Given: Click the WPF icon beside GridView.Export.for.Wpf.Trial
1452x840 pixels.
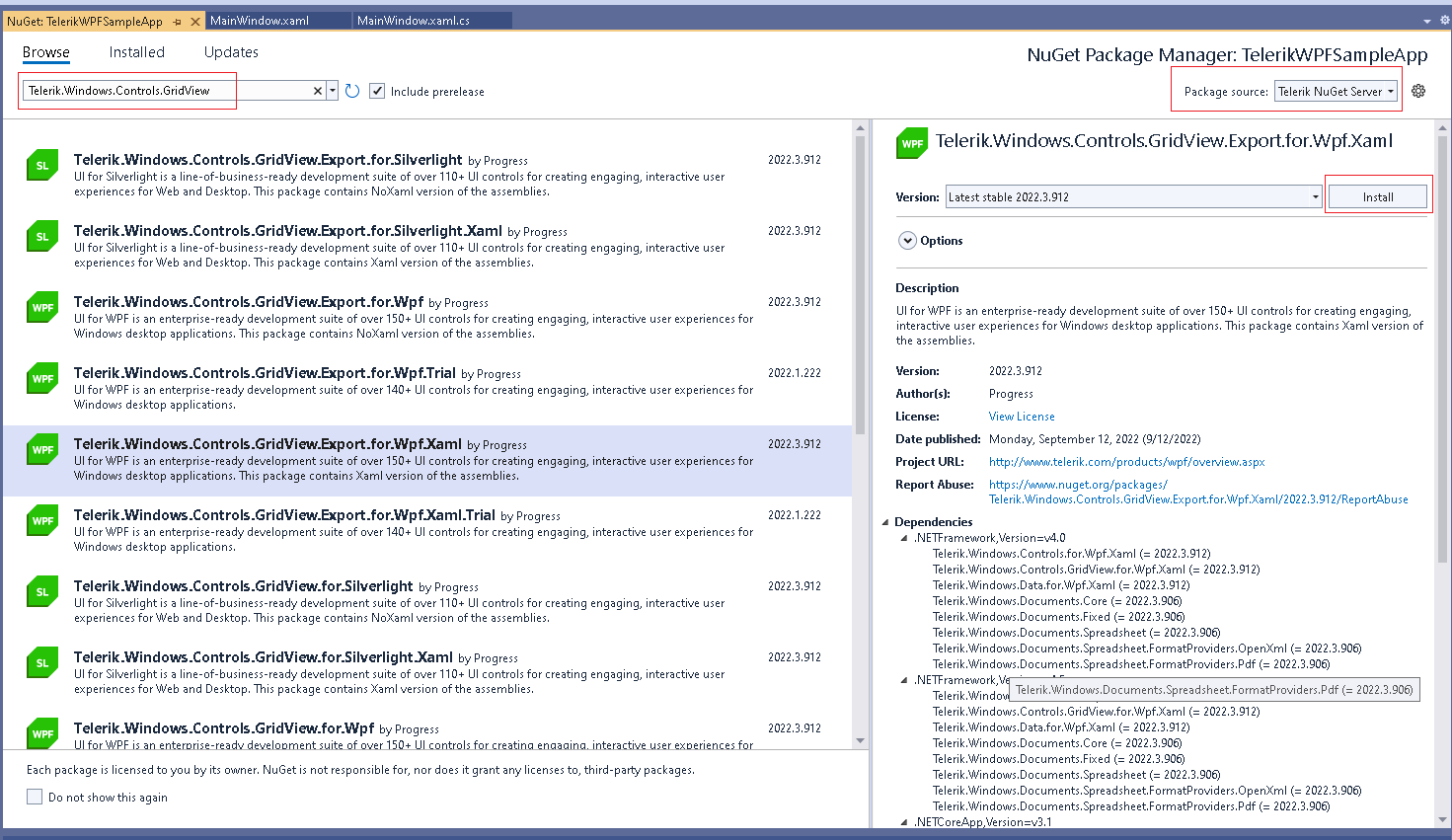Looking at the screenshot, I should point(42,378).
